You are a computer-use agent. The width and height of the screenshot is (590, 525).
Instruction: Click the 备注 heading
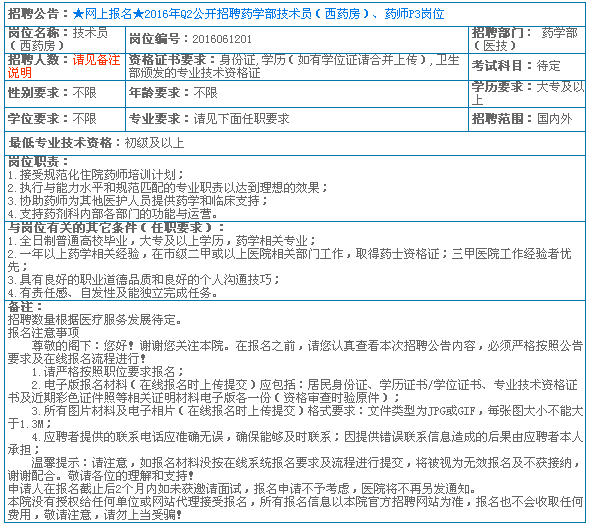(x=25, y=307)
